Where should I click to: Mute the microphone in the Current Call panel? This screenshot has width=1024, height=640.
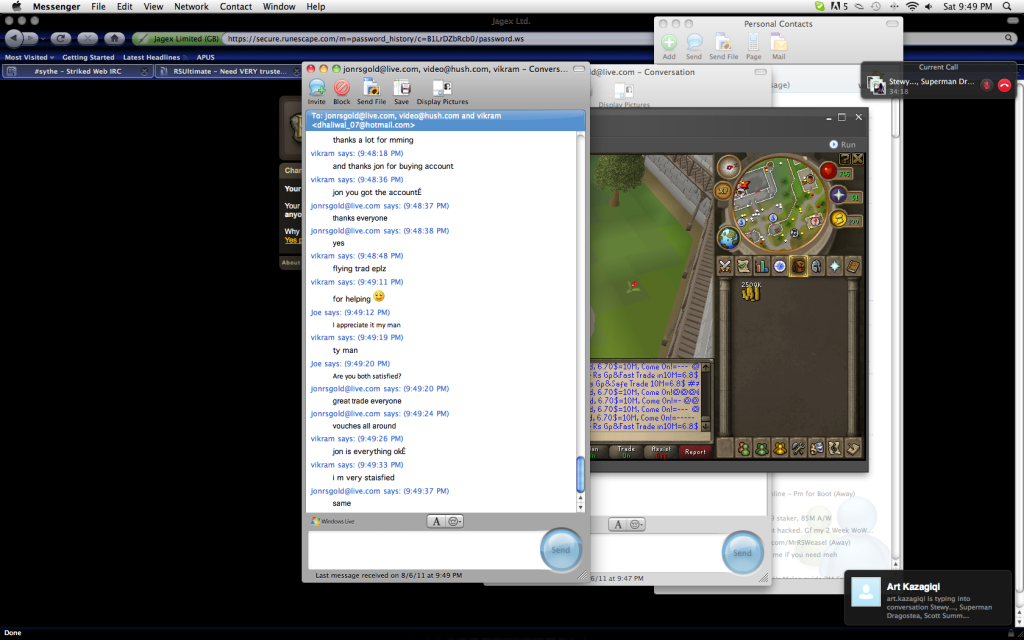[987, 86]
